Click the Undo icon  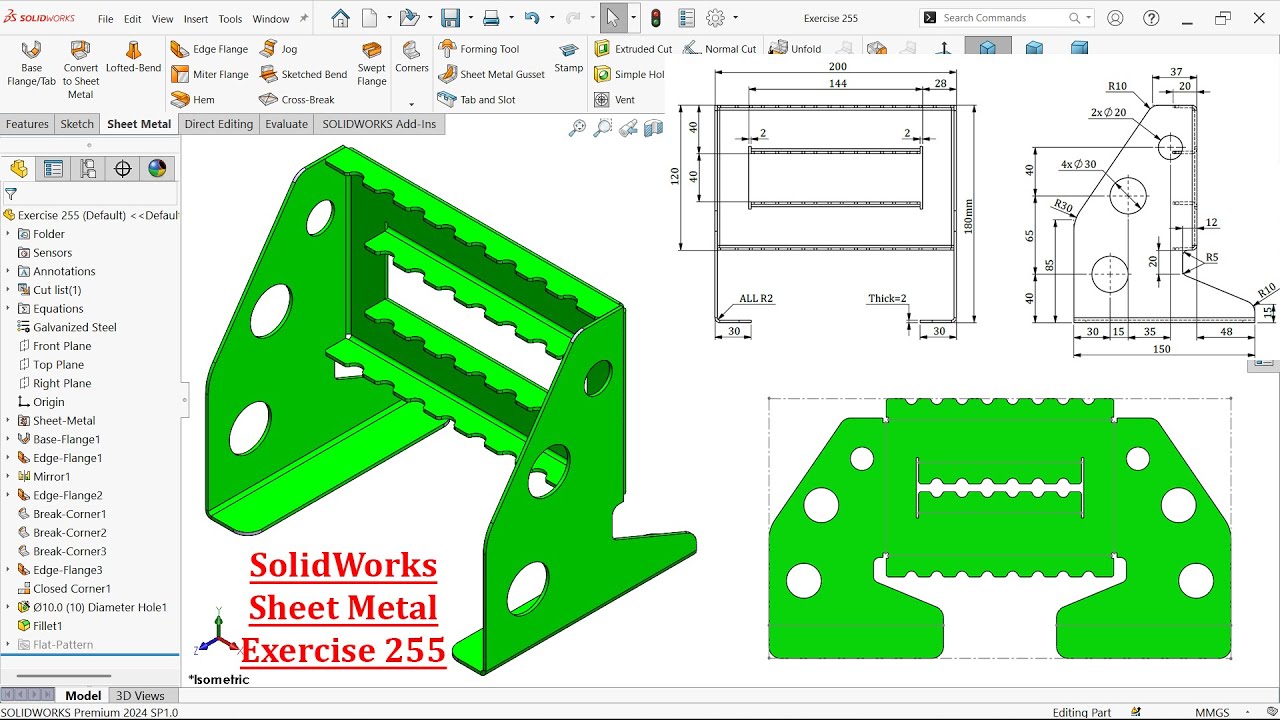pyautogui.click(x=532, y=18)
